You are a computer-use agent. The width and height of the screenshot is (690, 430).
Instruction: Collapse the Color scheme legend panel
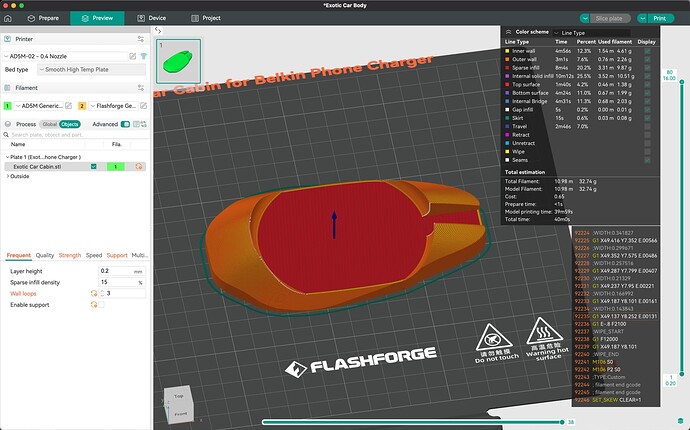508,32
